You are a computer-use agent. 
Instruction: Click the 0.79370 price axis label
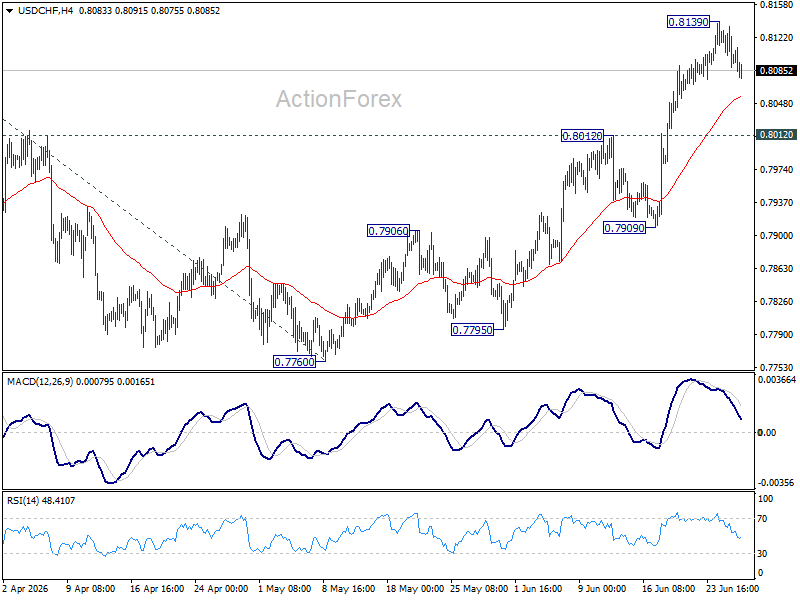tap(777, 203)
